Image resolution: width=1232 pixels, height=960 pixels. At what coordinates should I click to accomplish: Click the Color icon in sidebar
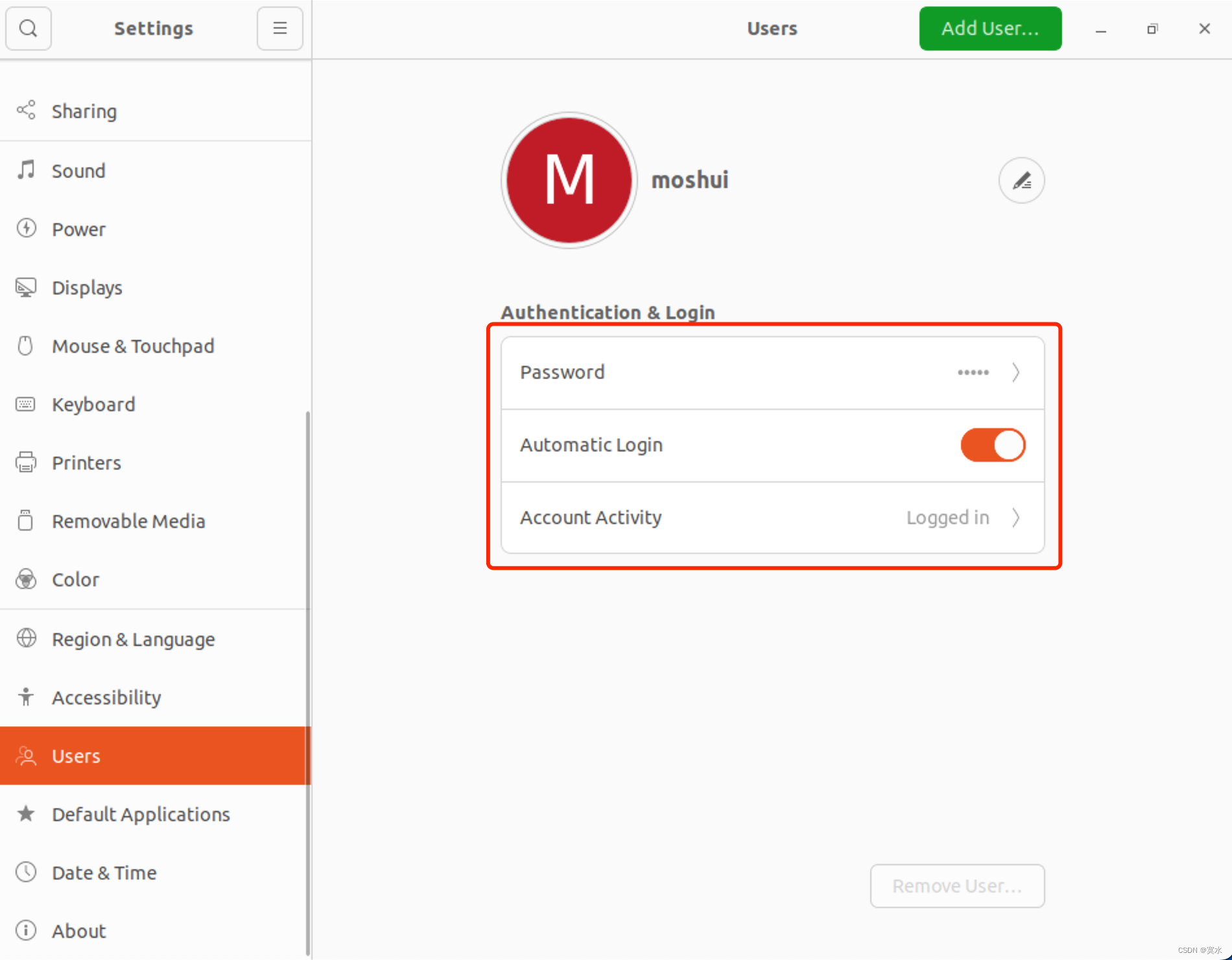point(26,579)
